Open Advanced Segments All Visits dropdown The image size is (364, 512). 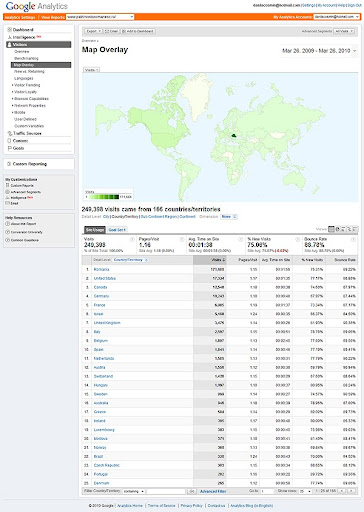344,31
